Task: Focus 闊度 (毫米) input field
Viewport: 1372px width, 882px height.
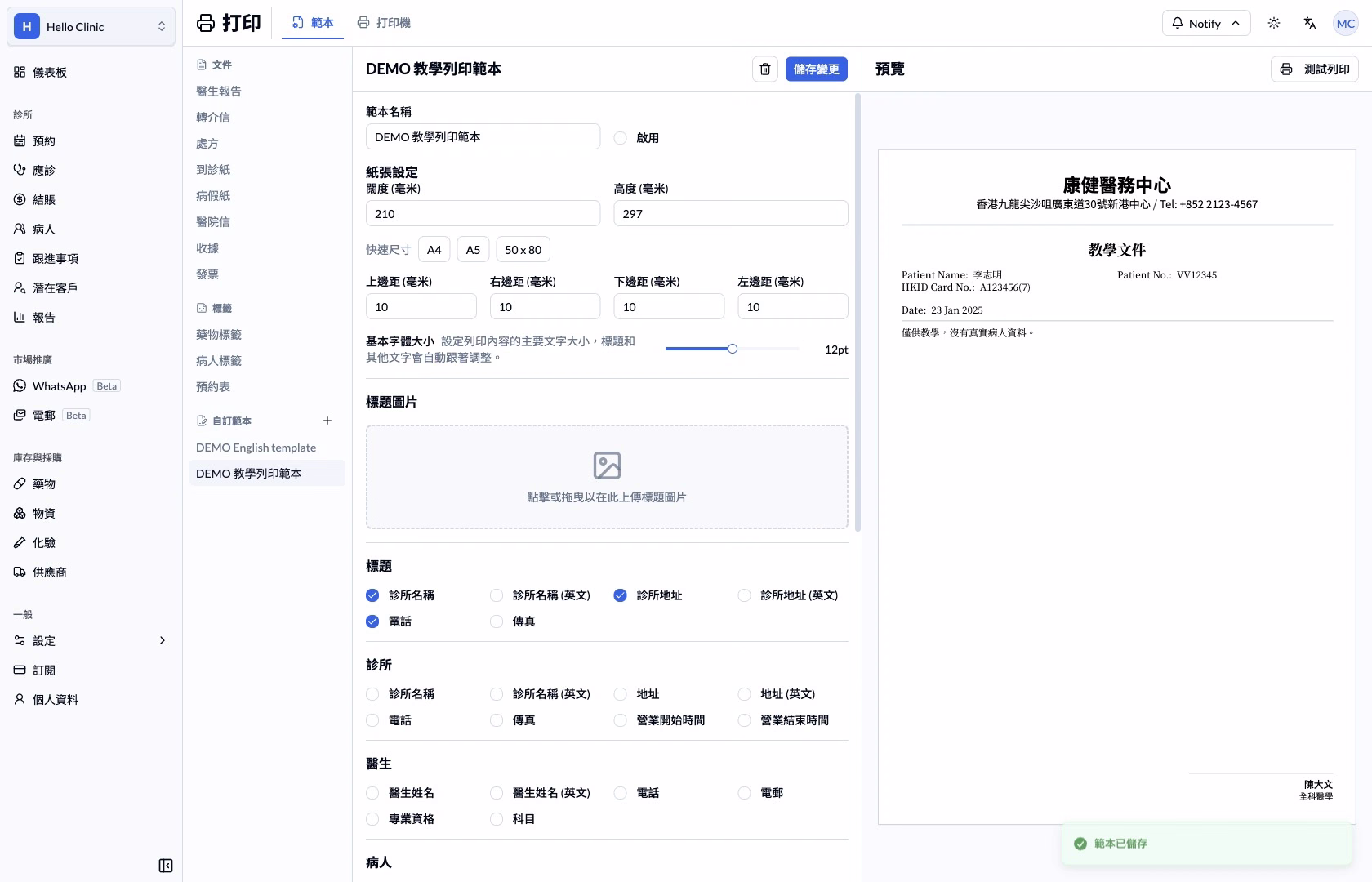Action: pyautogui.click(x=483, y=214)
